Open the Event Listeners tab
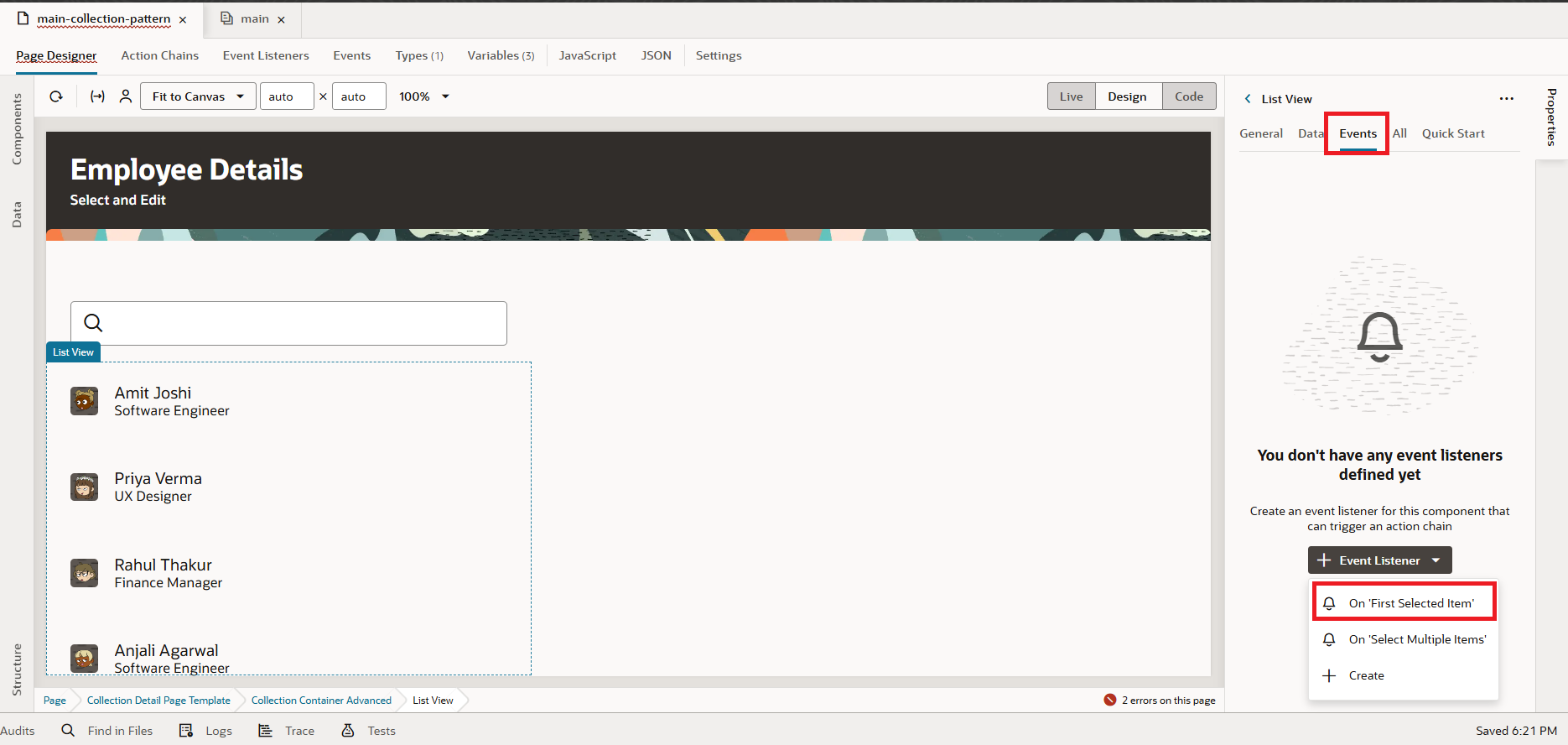Viewport: 1568px width, 745px height. [x=266, y=55]
